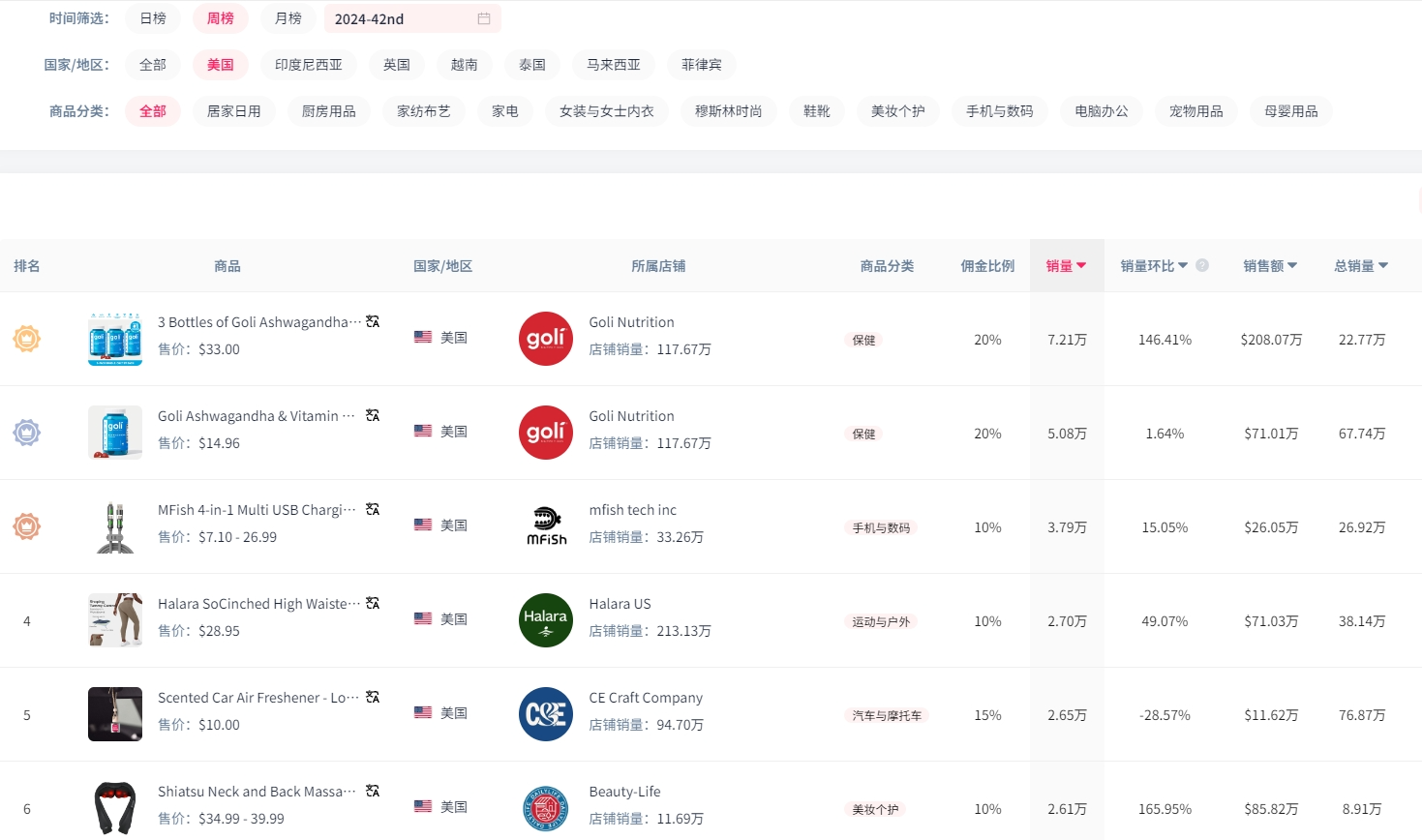The height and width of the screenshot is (840, 1422).
Task: Open the Goli Nutrition logo in first row
Action: 546,339
